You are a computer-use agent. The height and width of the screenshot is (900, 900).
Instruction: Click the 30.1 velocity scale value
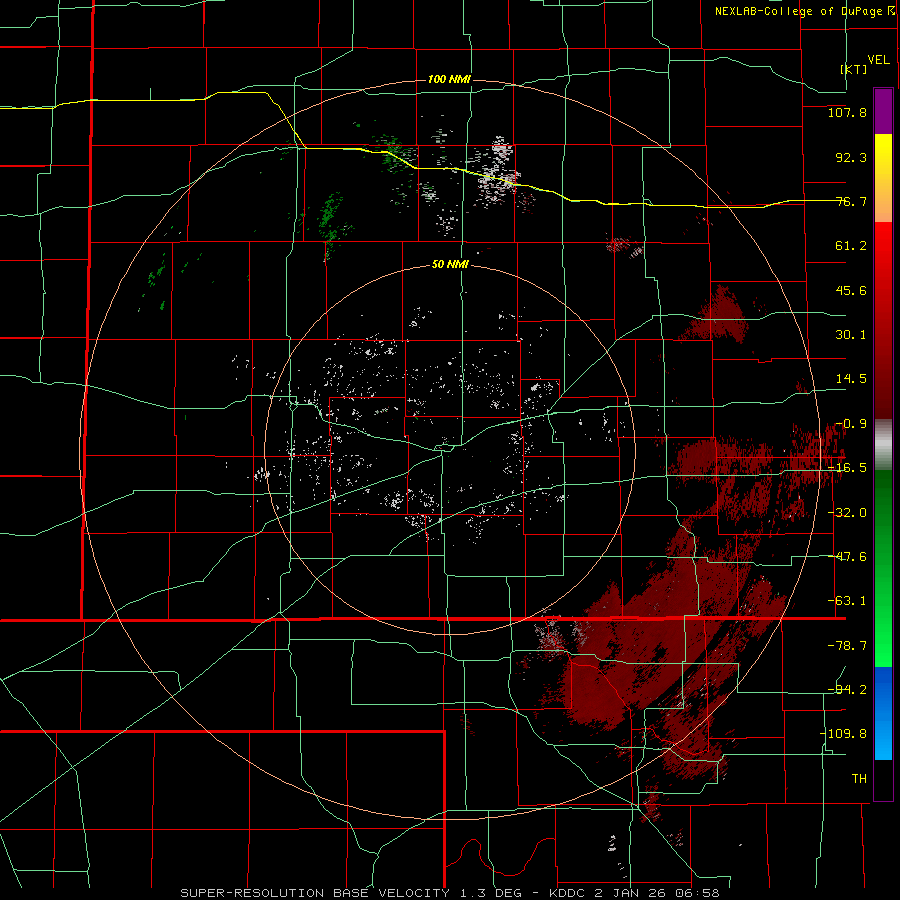851,335
